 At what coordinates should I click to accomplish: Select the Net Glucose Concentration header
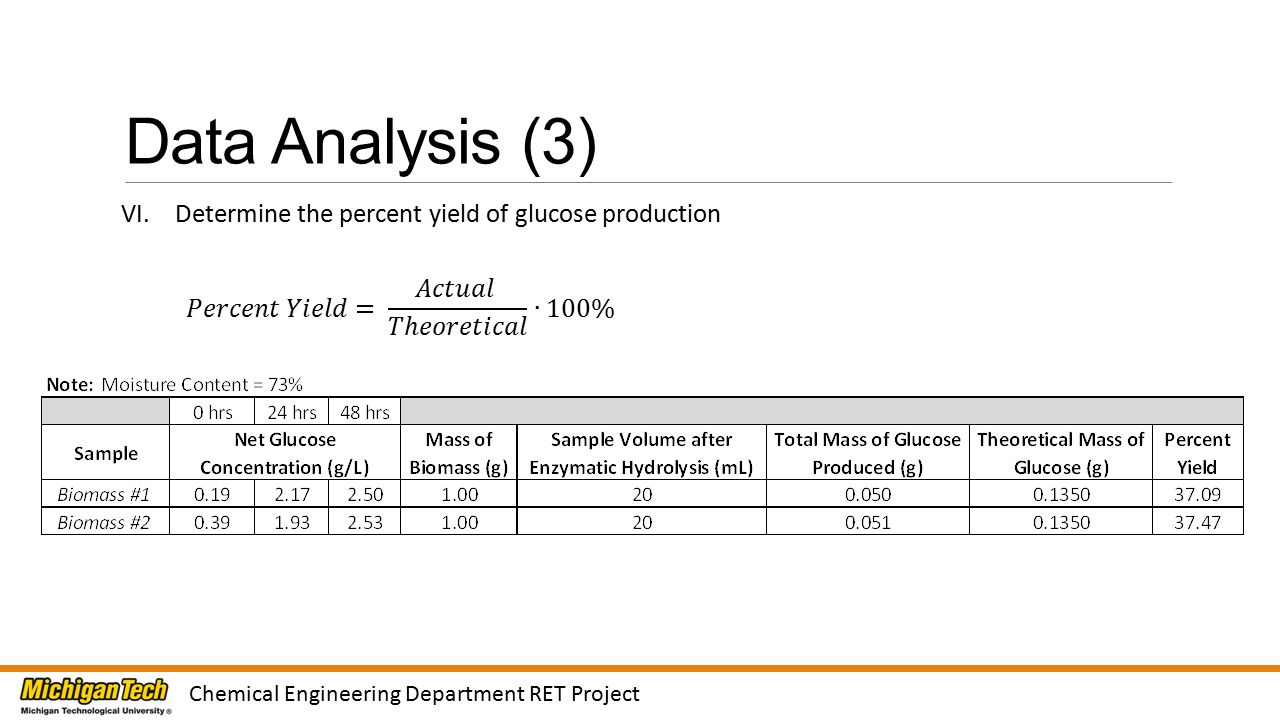click(285, 453)
